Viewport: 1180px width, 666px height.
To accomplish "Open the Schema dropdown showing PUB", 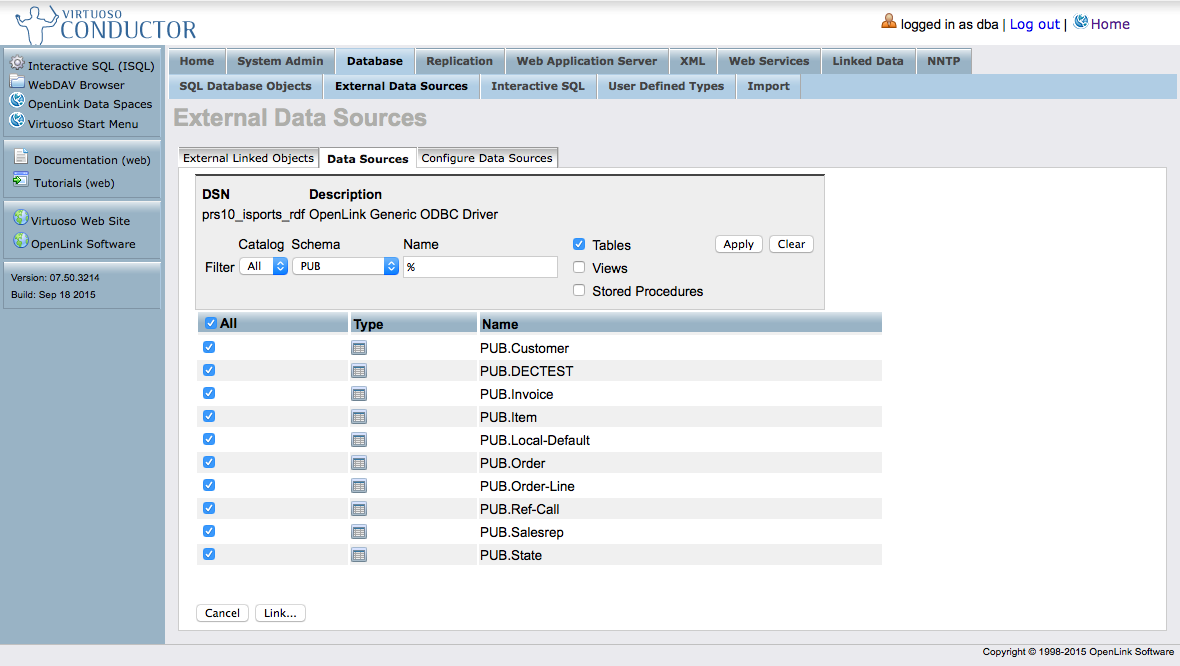I will point(345,266).
